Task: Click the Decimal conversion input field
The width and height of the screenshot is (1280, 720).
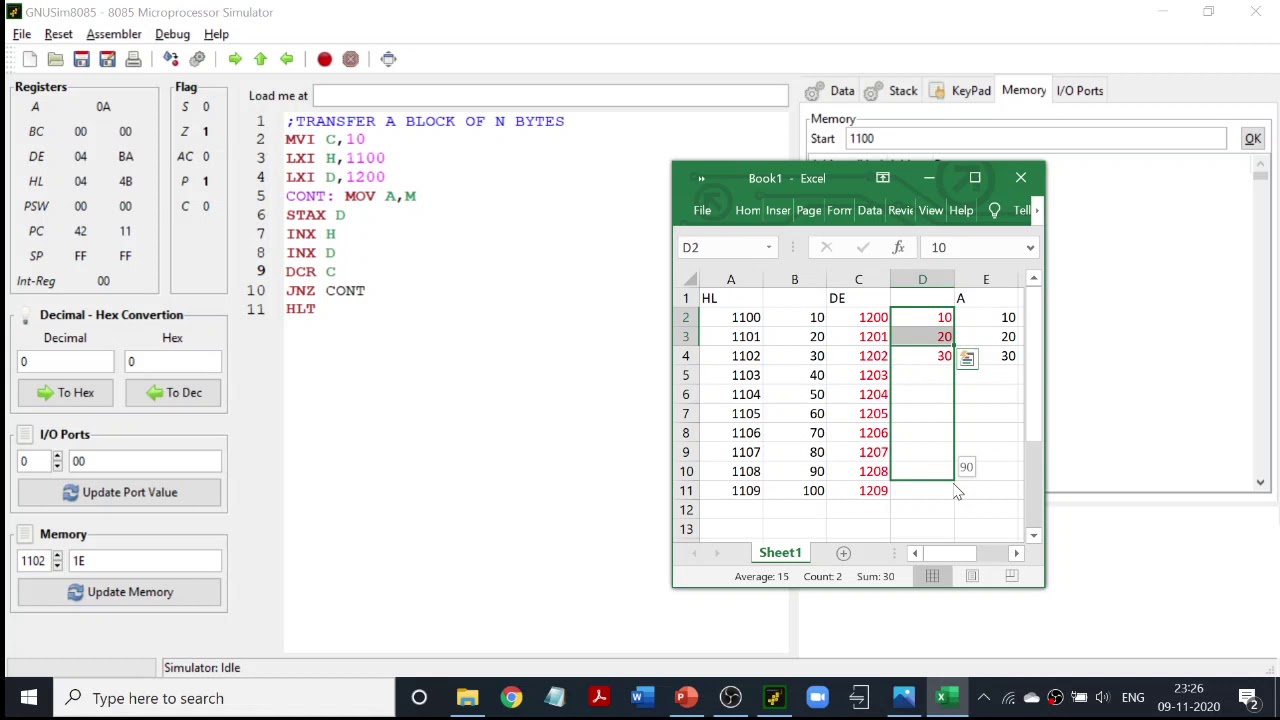Action: 66,362
